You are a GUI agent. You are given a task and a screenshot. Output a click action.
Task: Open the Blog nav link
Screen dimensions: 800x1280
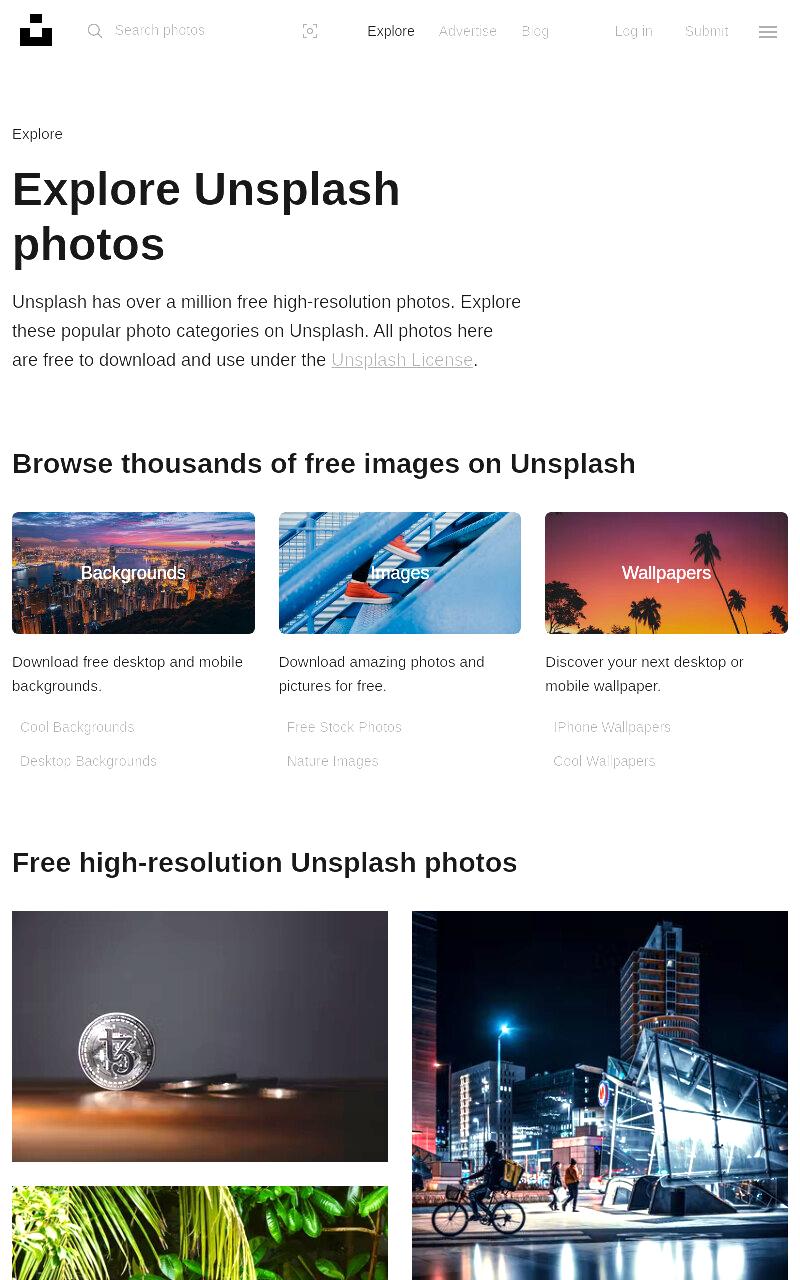[x=535, y=31]
